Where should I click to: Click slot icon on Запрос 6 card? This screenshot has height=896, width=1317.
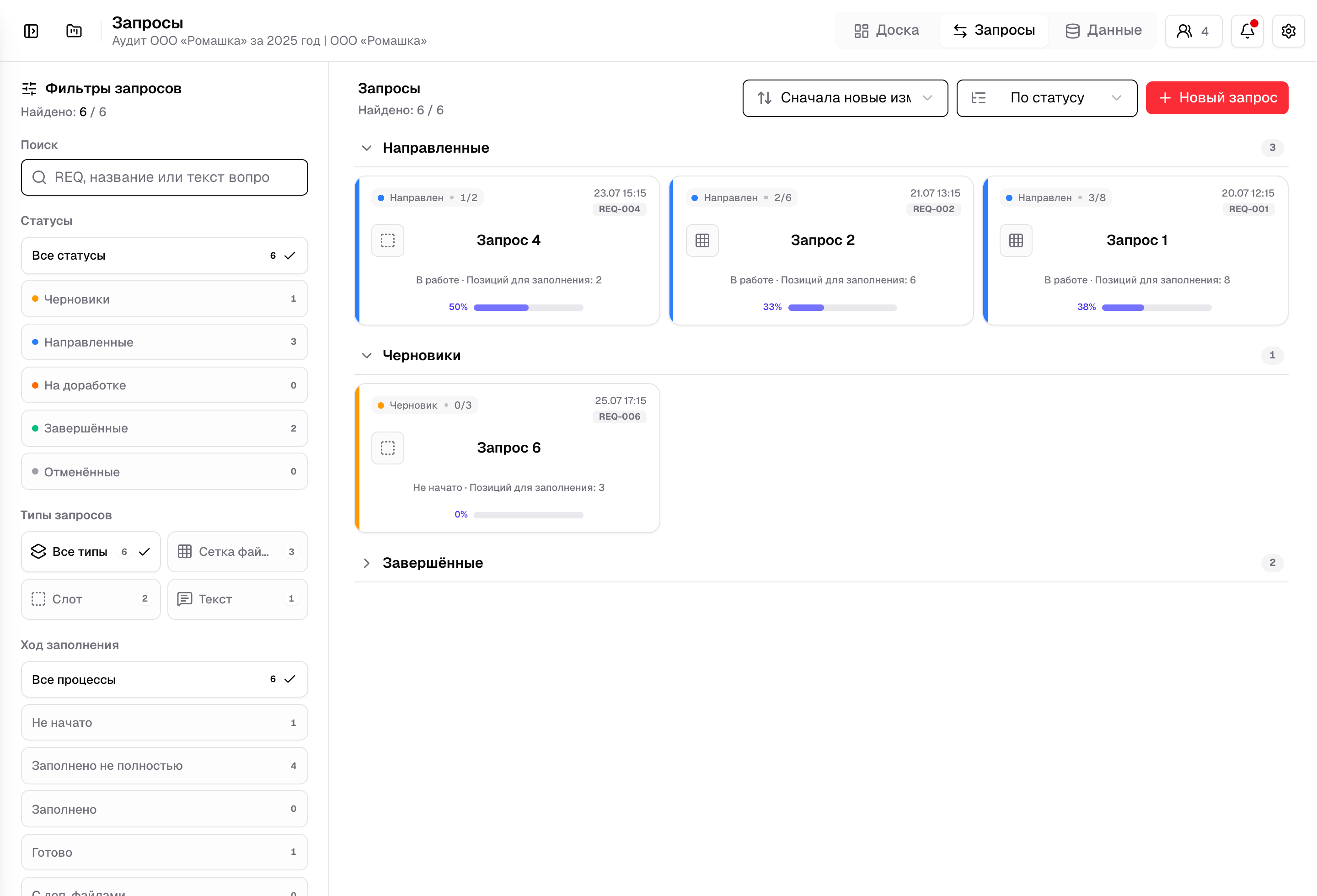(x=388, y=448)
